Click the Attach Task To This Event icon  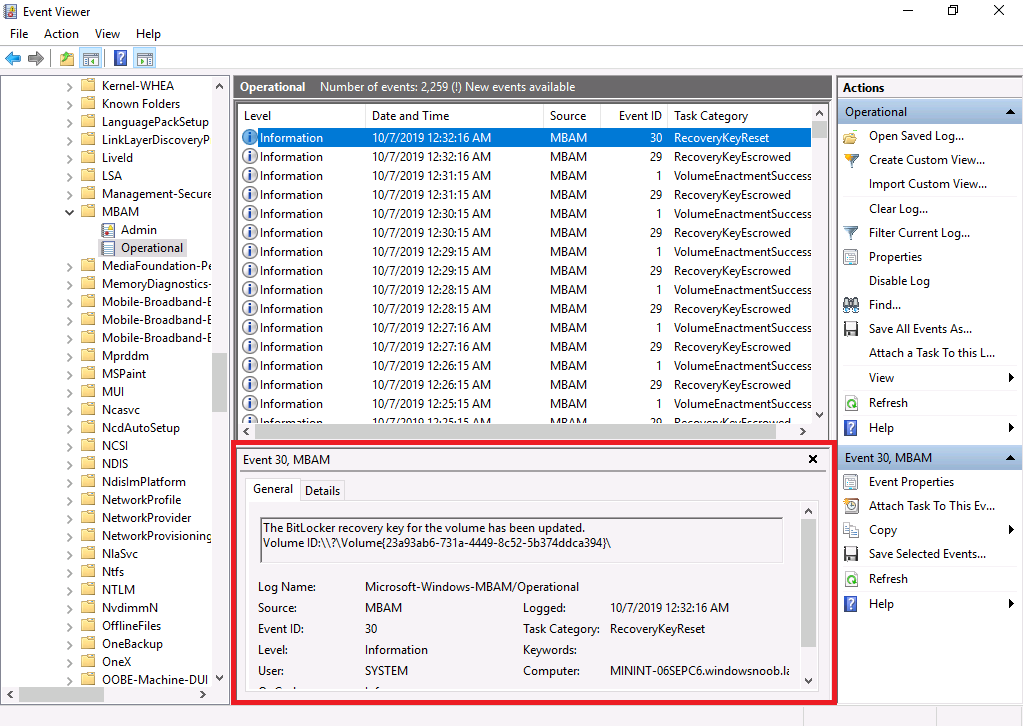point(851,506)
